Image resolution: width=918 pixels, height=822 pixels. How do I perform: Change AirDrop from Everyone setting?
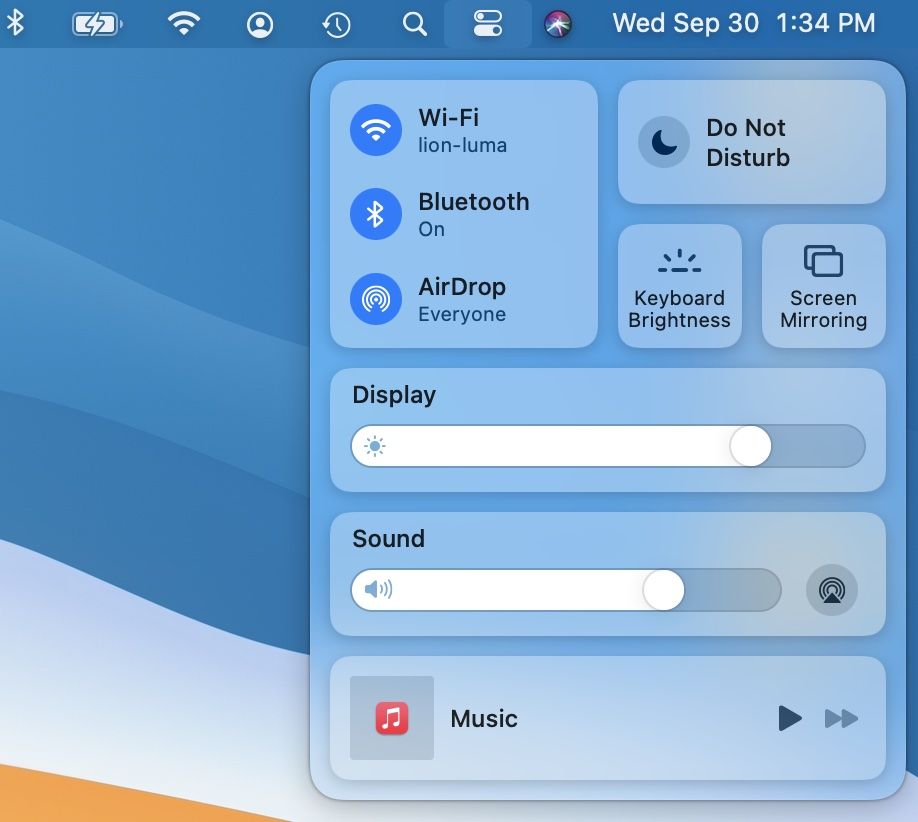coord(462,298)
